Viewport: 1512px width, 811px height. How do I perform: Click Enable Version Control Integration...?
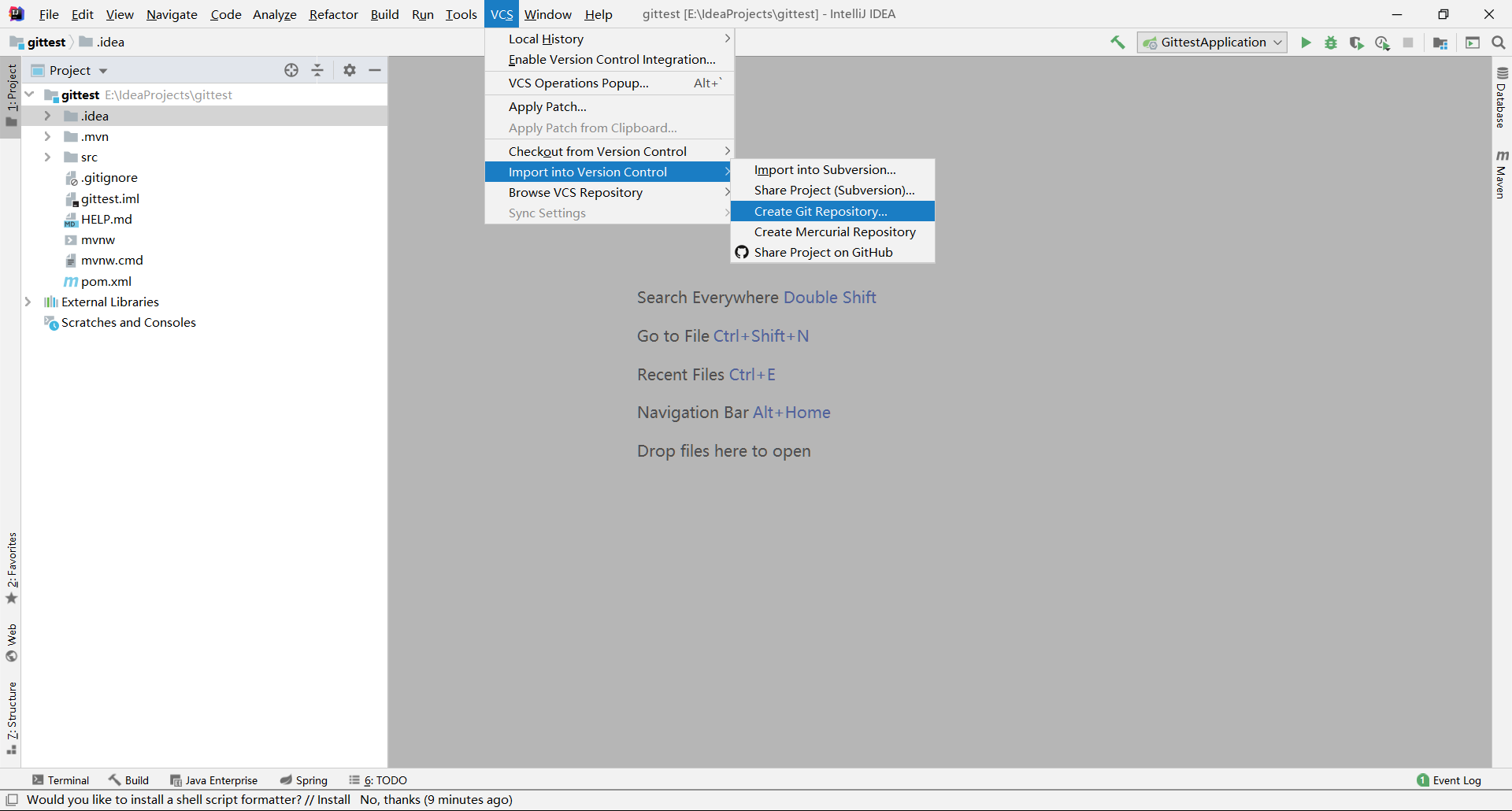pyautogui.click(x=610, y=59)
